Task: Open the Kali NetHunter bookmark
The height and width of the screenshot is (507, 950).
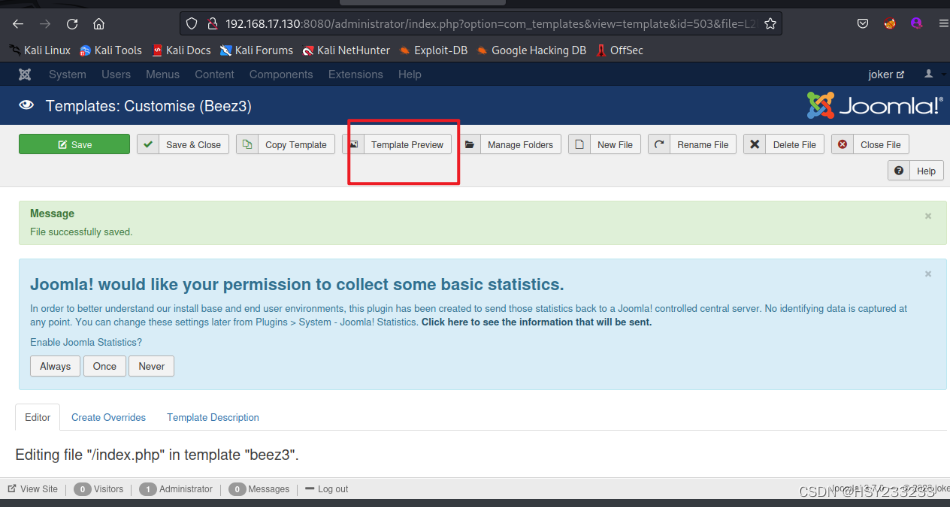Action: [346, 50]
